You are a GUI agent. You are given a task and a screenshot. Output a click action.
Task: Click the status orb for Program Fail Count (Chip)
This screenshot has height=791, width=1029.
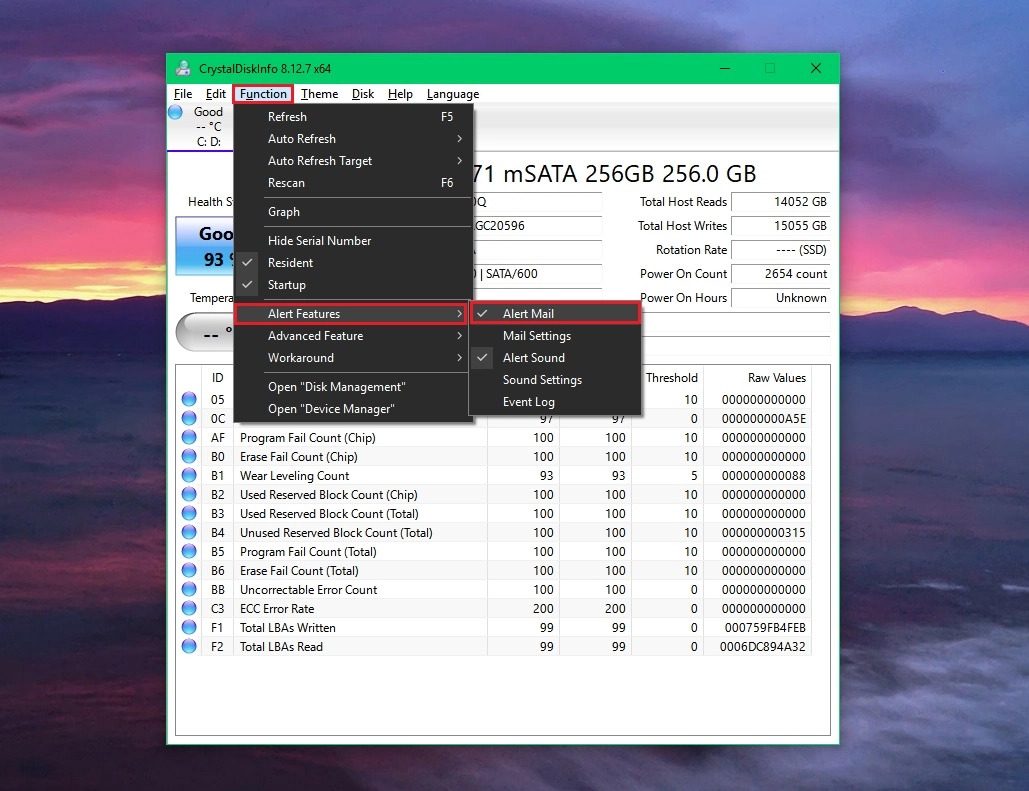pyautogui.click(x=189, y=437)
